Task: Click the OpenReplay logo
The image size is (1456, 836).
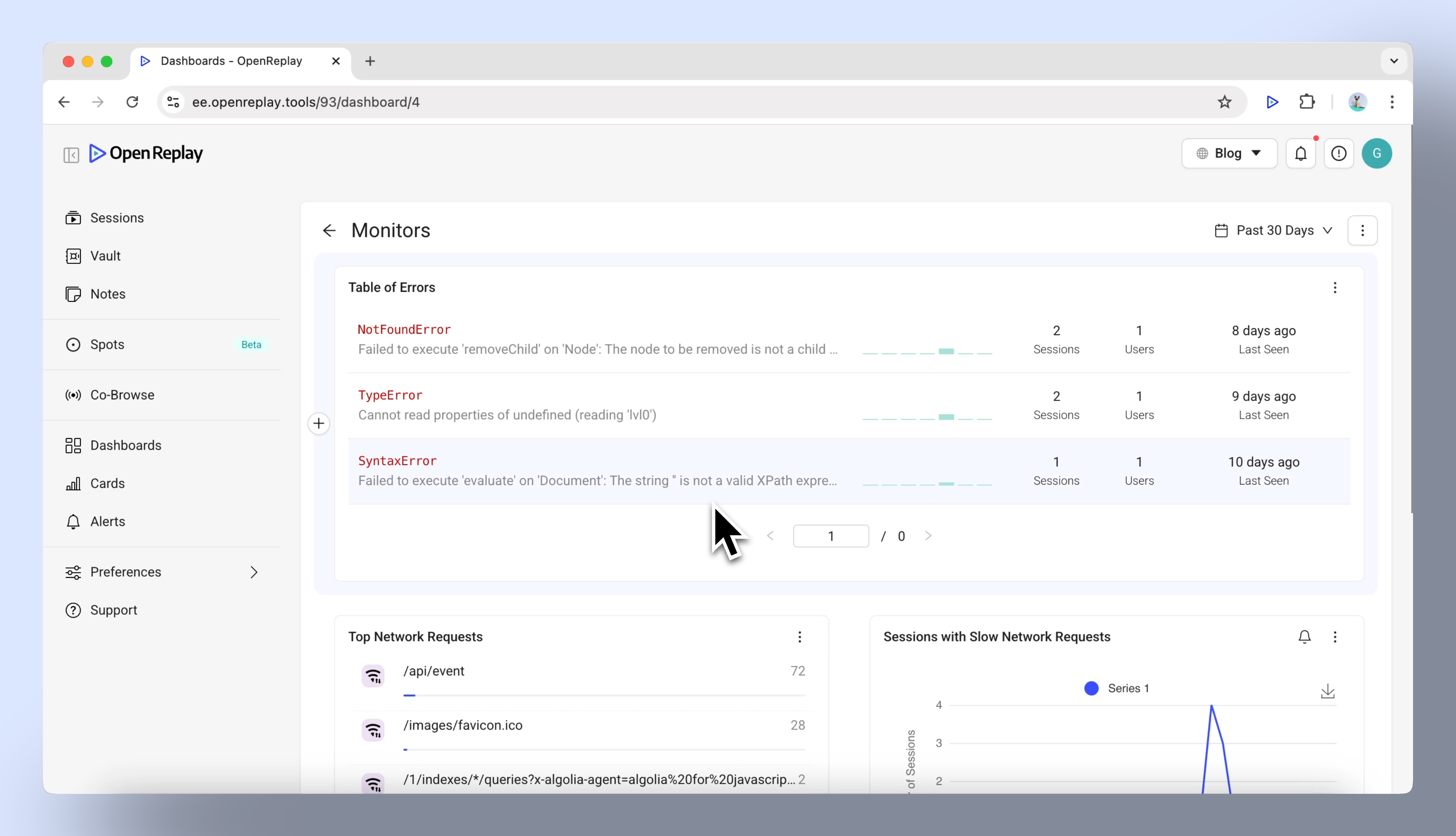Action: [x=146, y=153]
